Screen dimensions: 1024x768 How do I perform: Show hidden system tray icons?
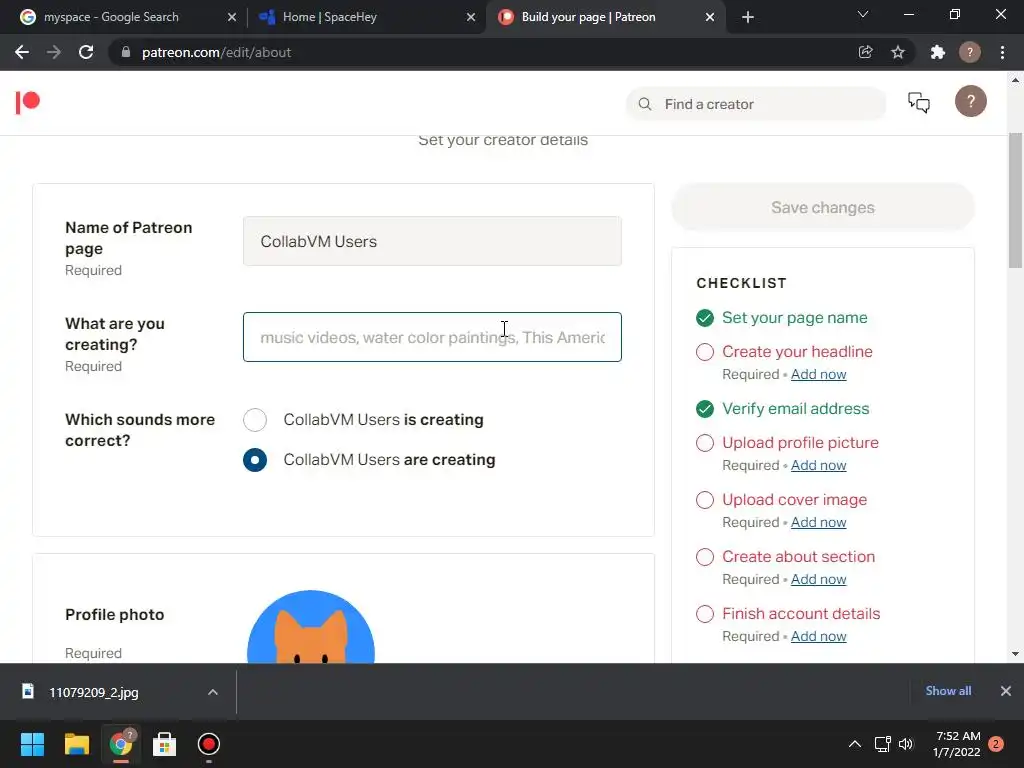[x=854, y=744]
